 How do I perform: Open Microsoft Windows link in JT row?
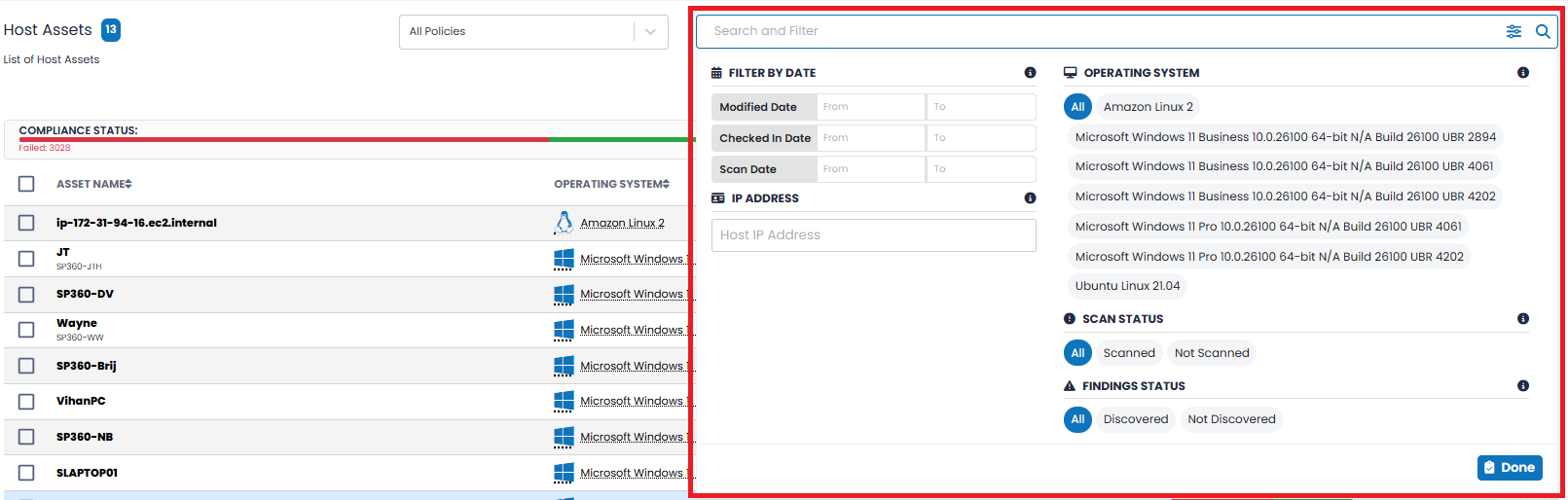(x=636, y=259)
